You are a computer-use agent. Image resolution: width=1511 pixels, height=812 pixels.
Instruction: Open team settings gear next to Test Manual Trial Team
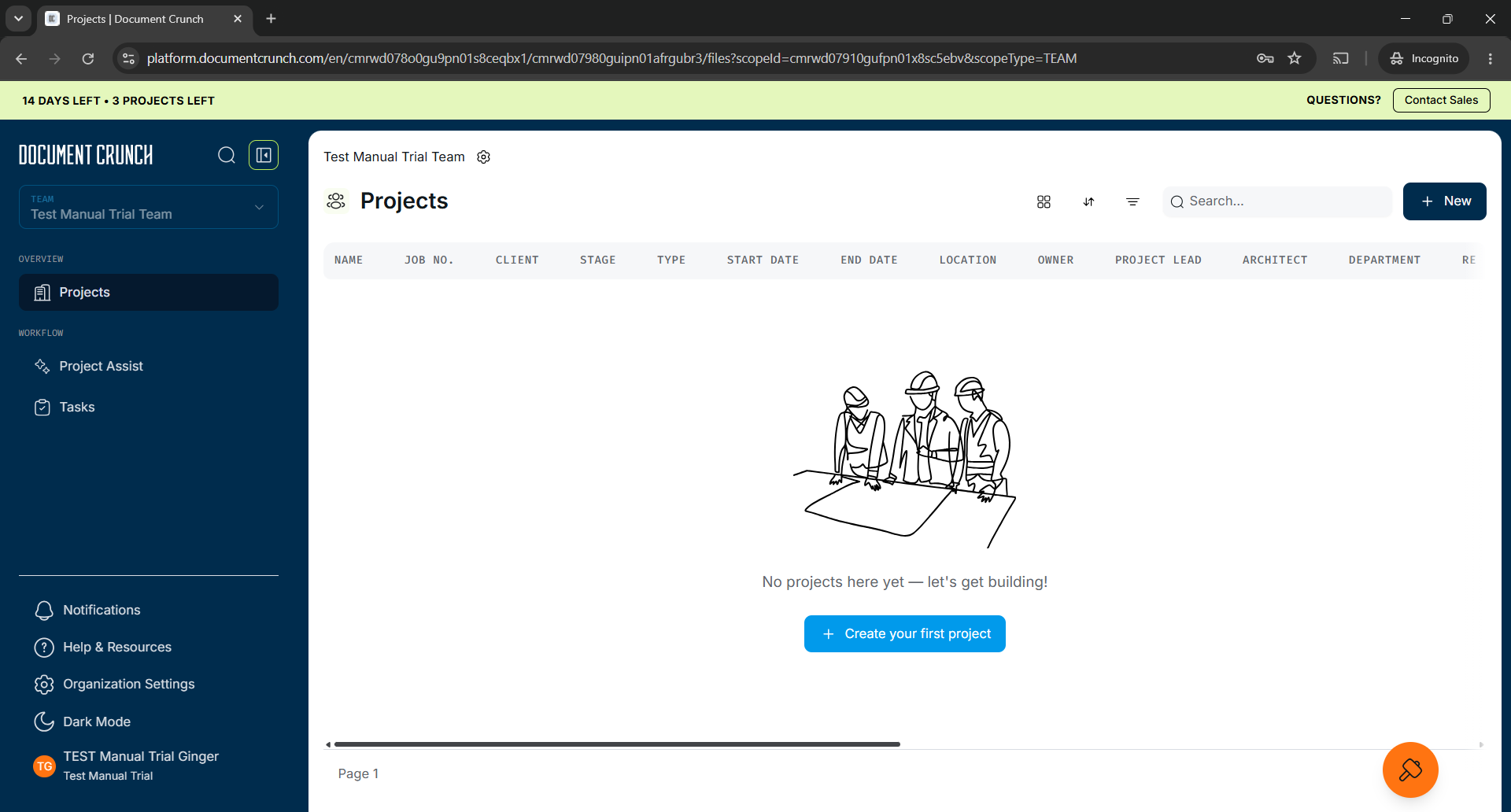[484, 157]
